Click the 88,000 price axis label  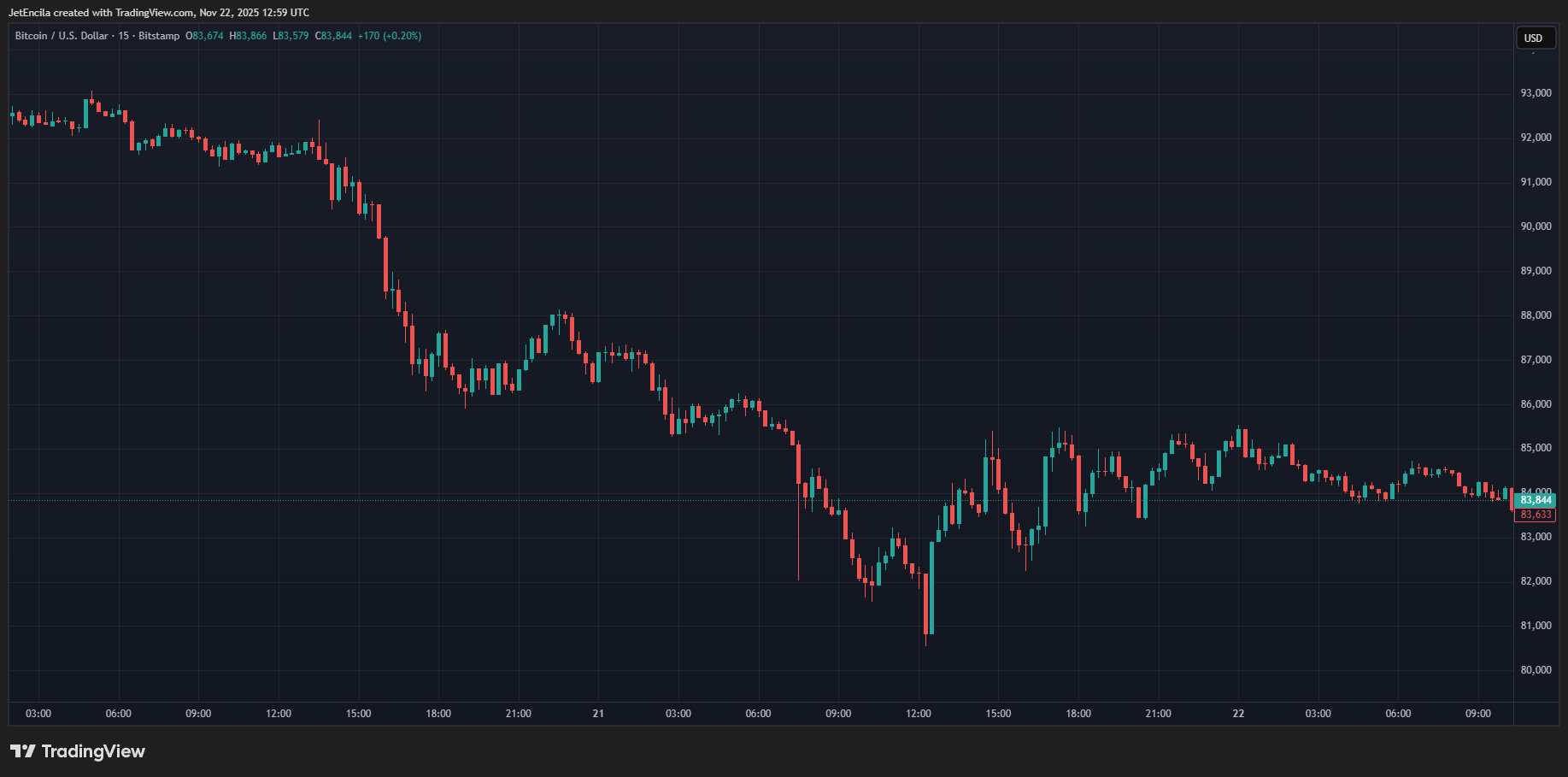[x=1536, y=315]
